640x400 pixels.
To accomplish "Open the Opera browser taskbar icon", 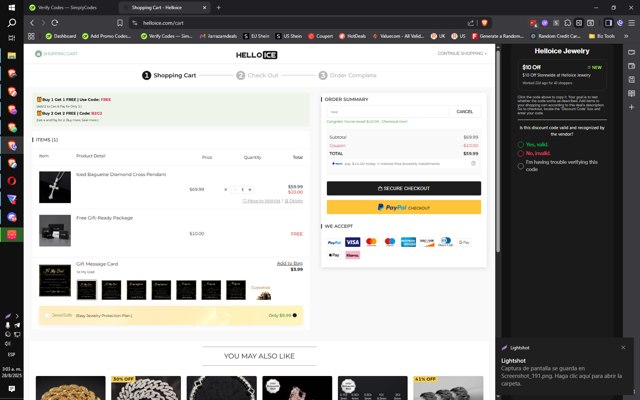I will [11, 181].
